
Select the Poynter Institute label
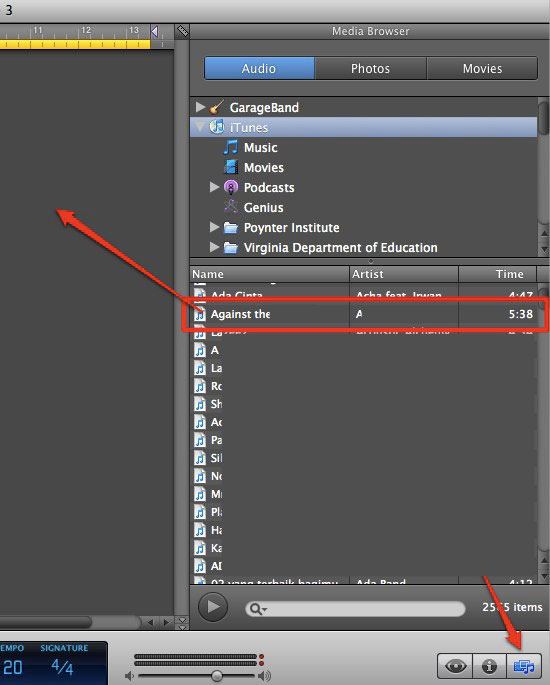[291, 228]
